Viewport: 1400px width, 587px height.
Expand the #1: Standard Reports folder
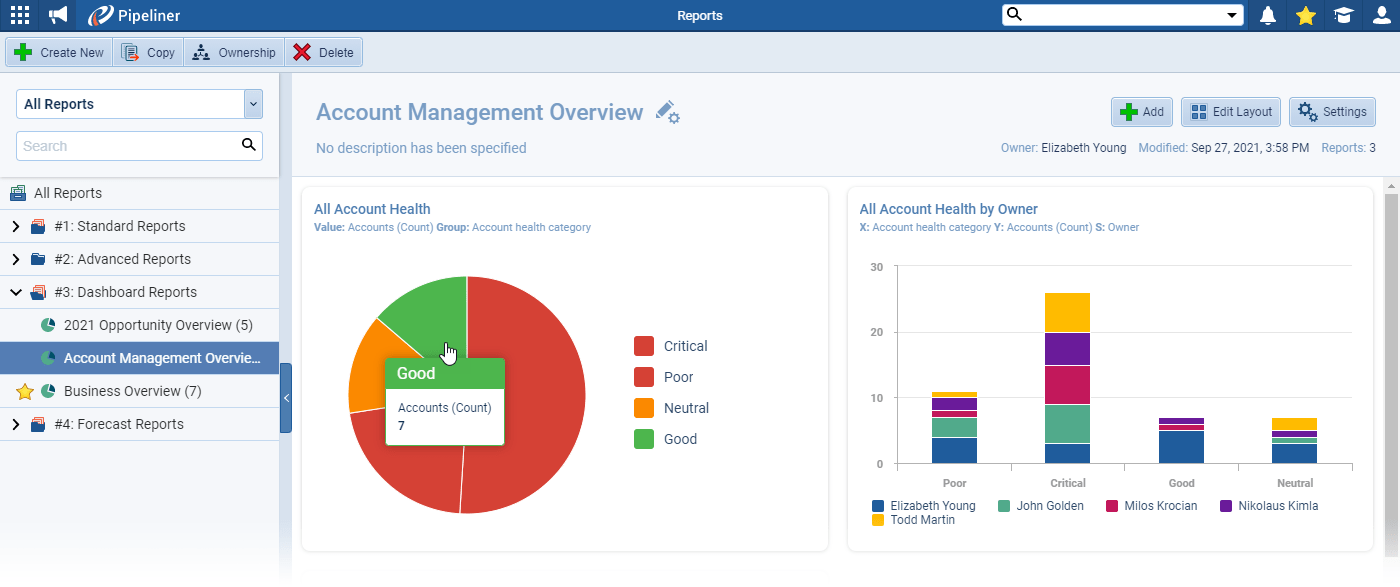[17, 226]
